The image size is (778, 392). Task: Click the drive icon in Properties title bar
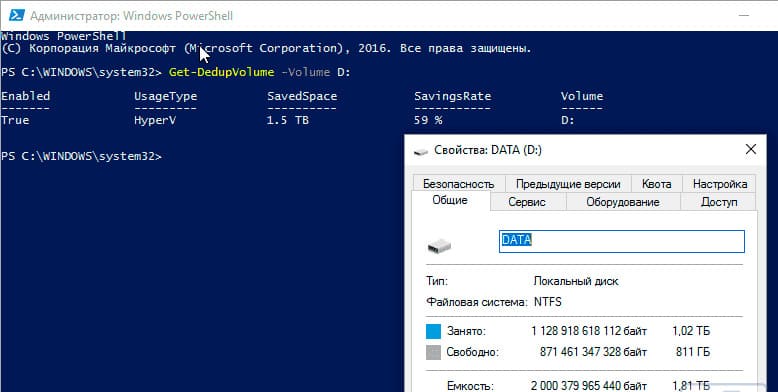tap(421, 151)
